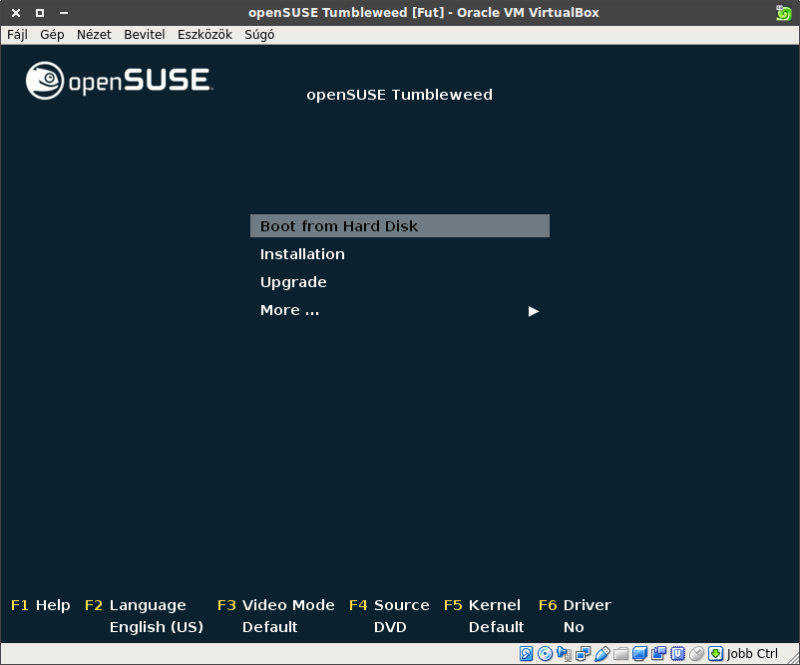Click the openSUSE Tumbleweed heading text
This screenshot has width=800, height=665.
[399, 95]
